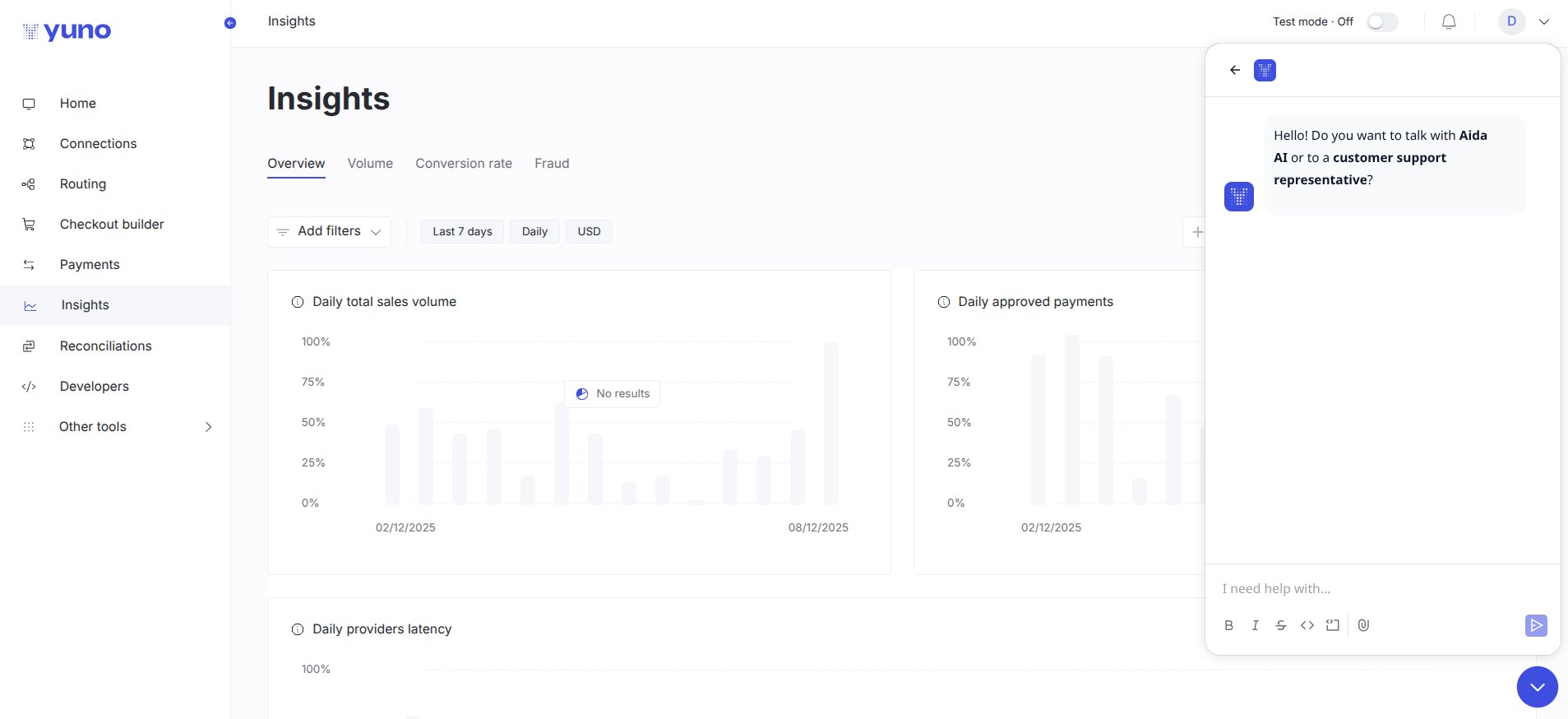Click the bold formatting icon in chat
1568x719 pixels.
click(1228, 625)
